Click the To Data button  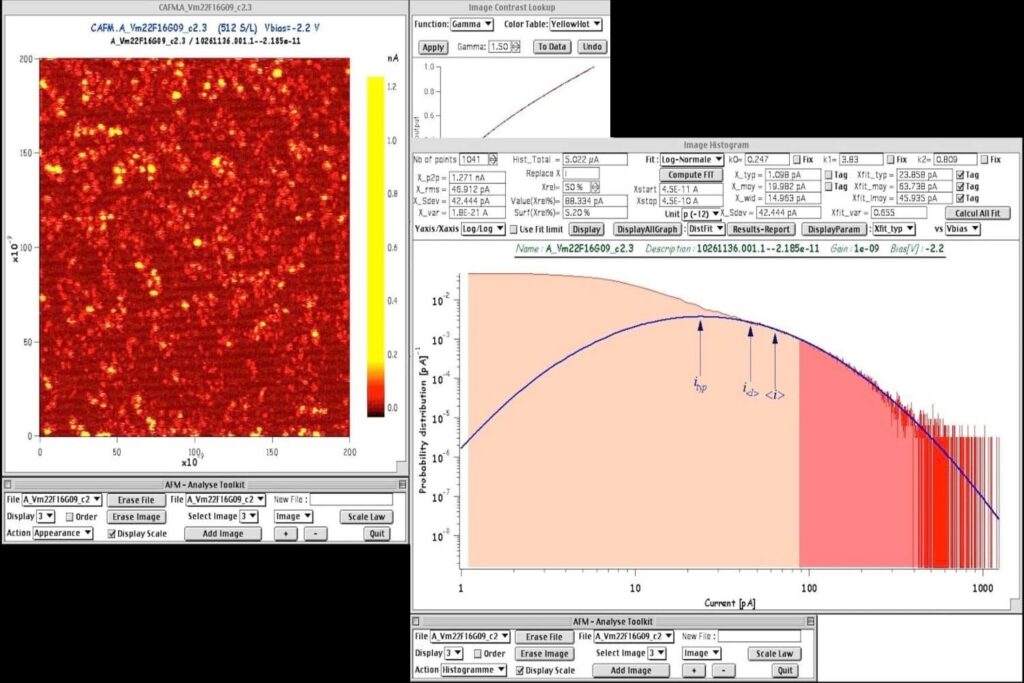tap(552, 47)
